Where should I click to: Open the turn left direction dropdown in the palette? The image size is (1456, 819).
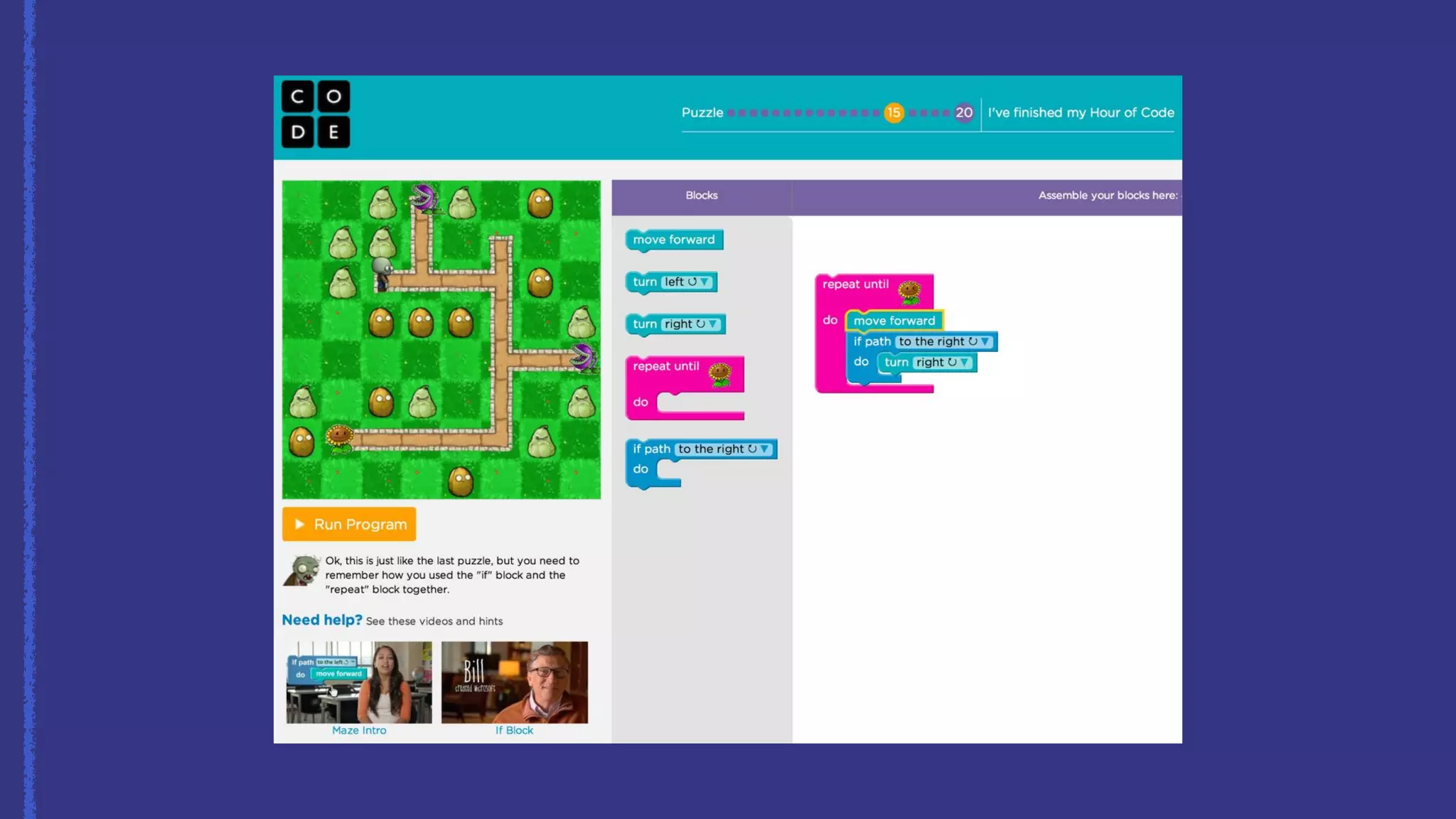point(704,282)
